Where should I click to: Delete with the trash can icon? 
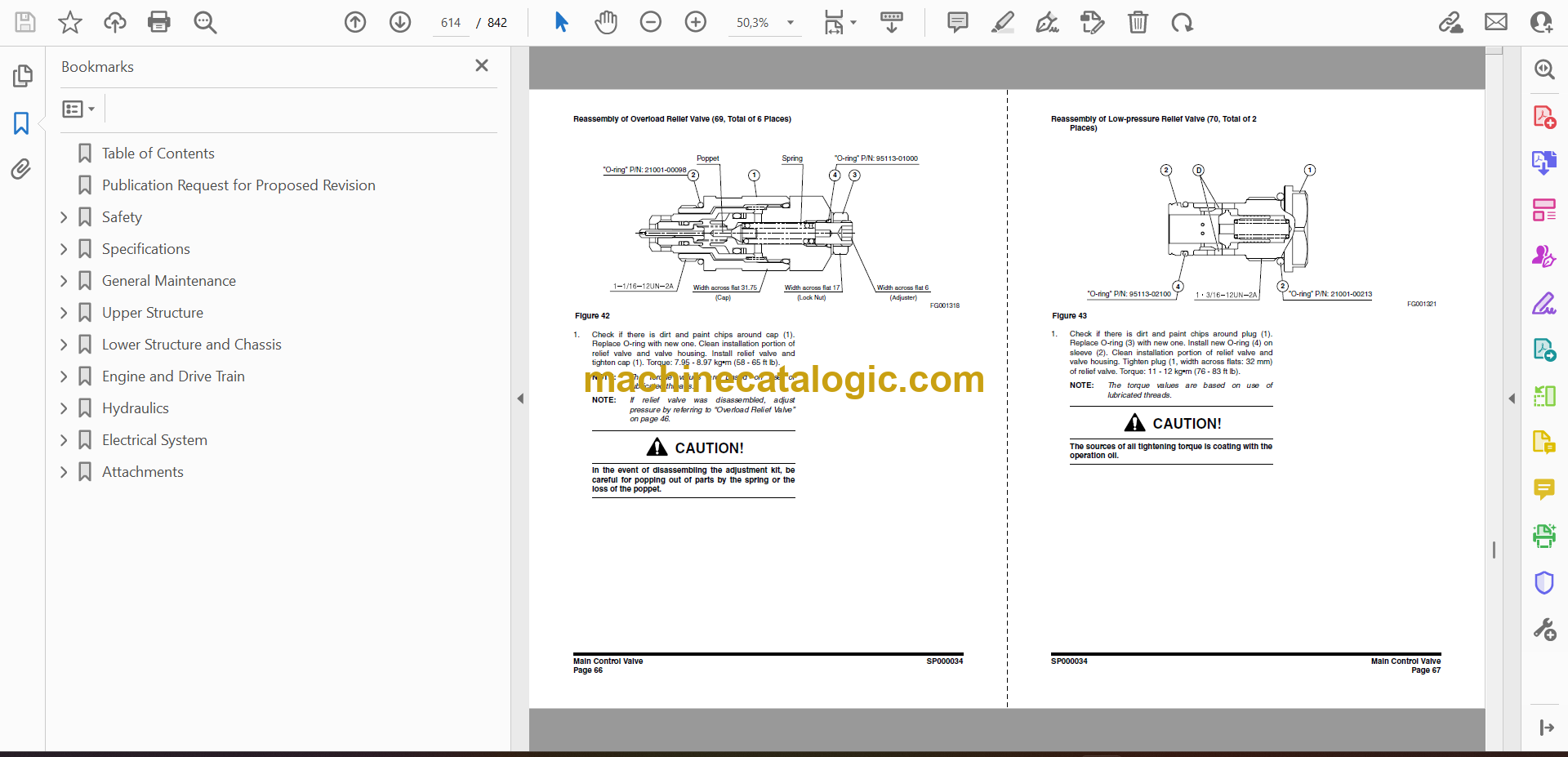tap(1138, 22)
